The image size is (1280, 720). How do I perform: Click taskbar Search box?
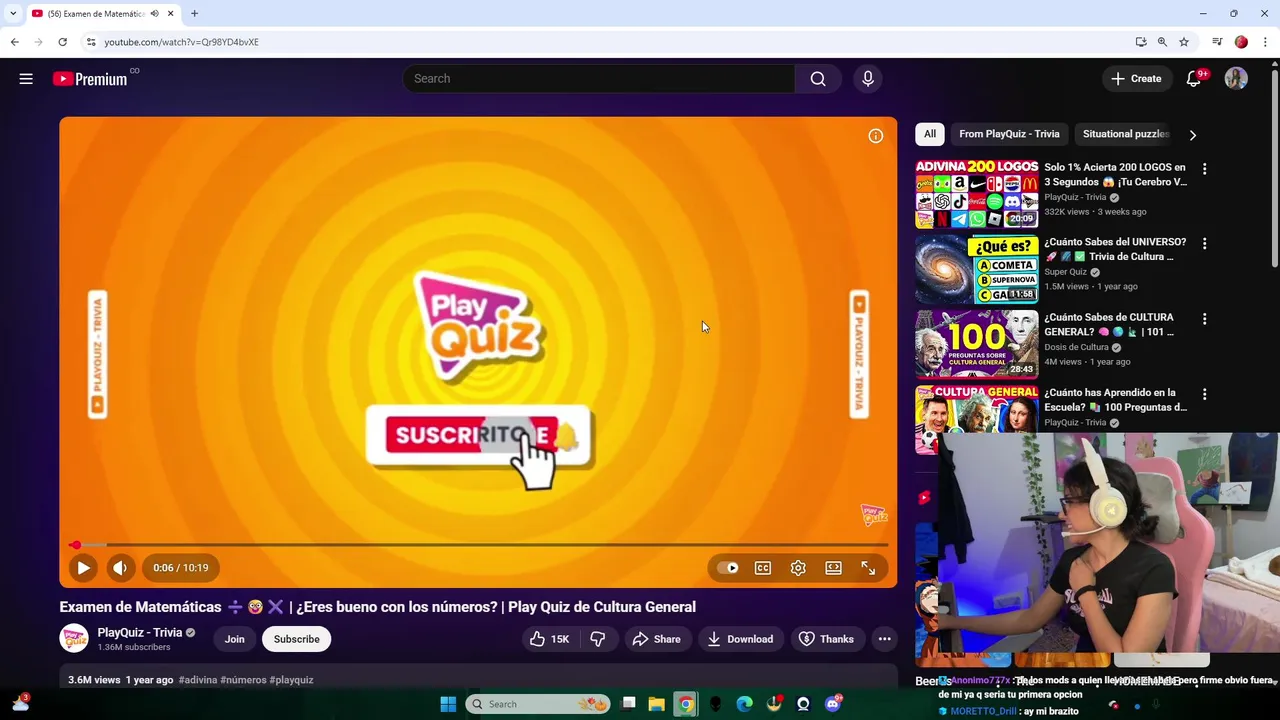click(538, 704)
